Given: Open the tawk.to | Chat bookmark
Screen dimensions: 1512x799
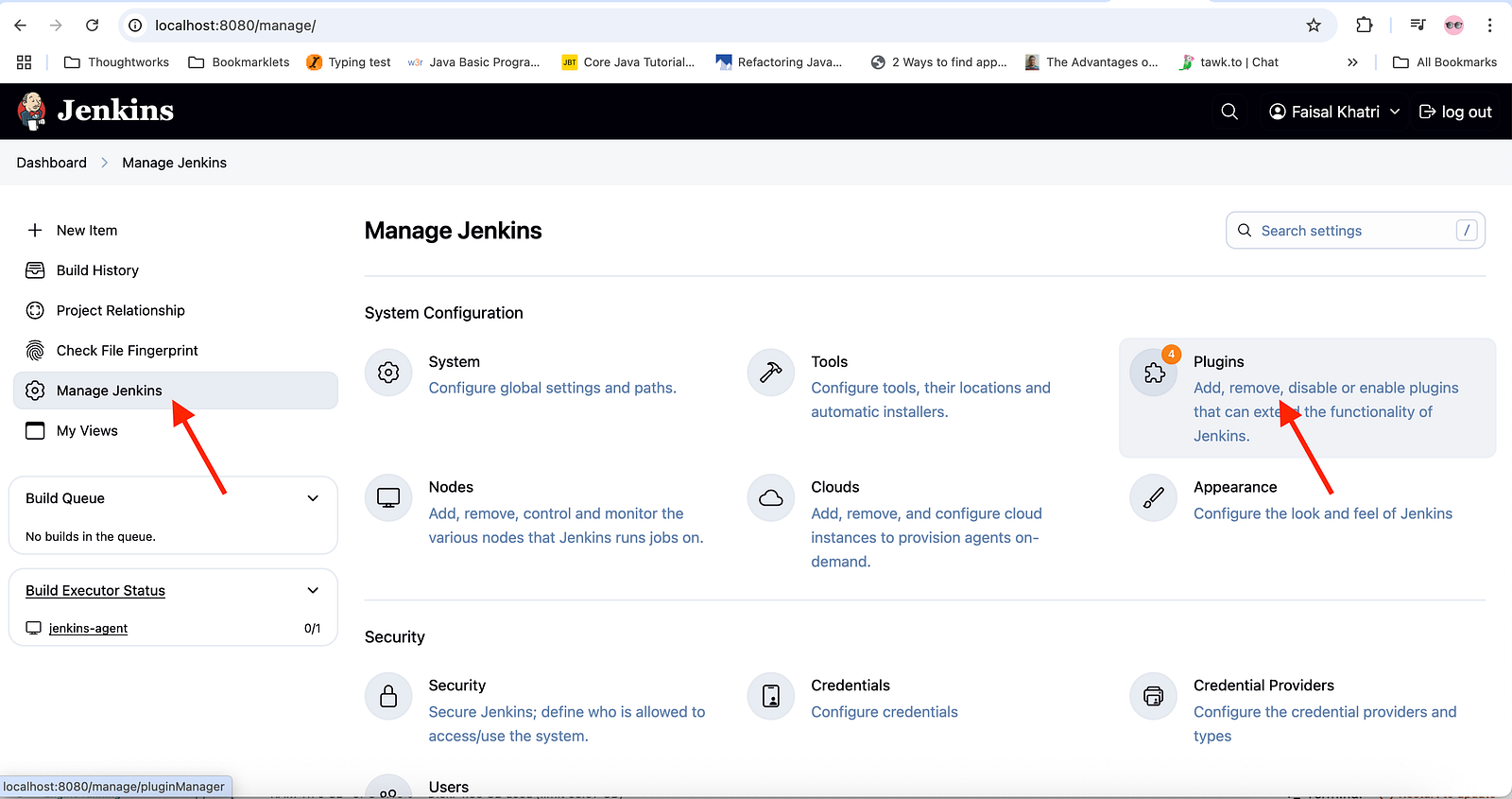Looking at the screenshot, I should (1229, 62).
